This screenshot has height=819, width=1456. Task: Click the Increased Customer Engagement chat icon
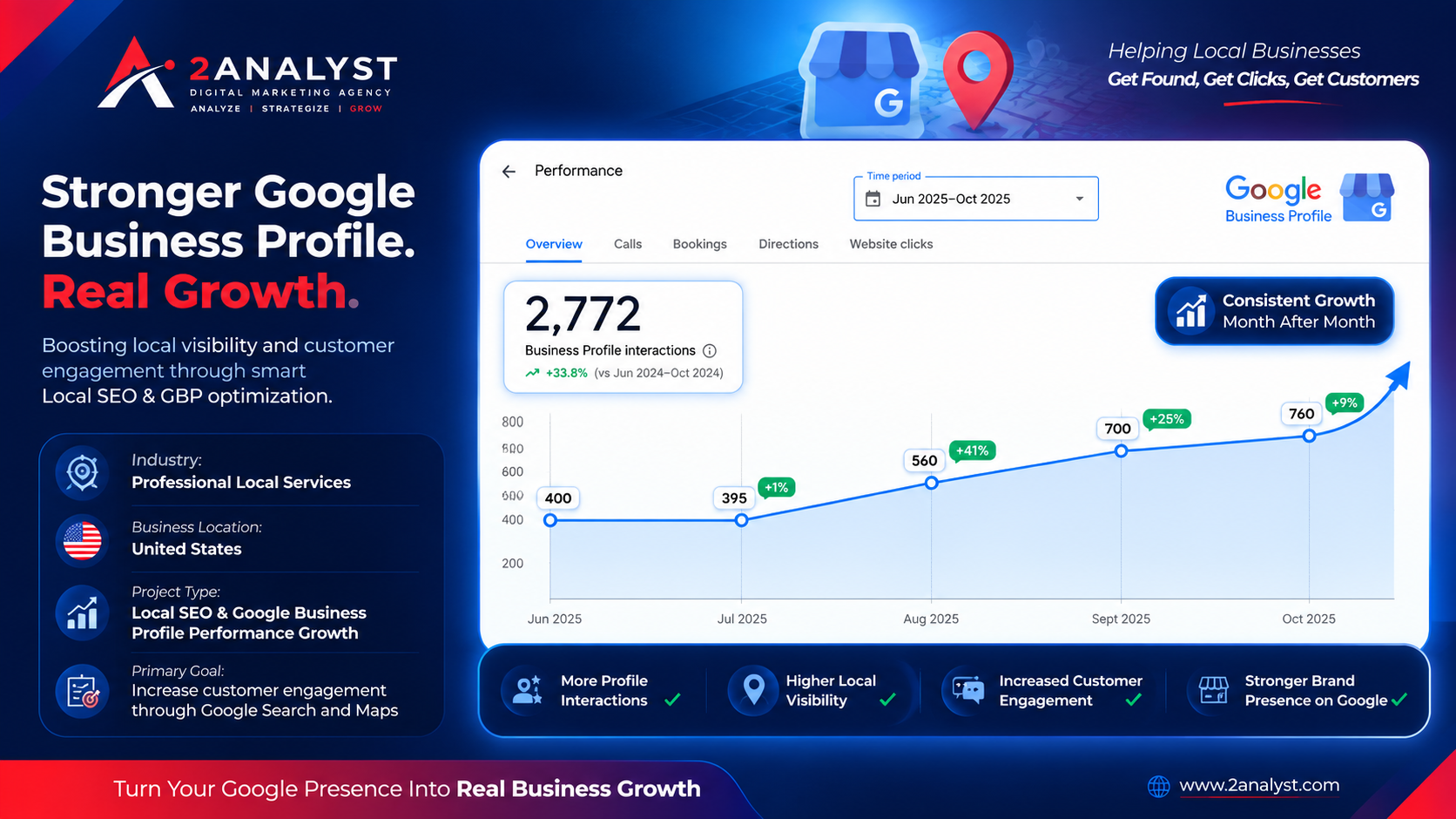pyautogui.click(x=967, y=690)
